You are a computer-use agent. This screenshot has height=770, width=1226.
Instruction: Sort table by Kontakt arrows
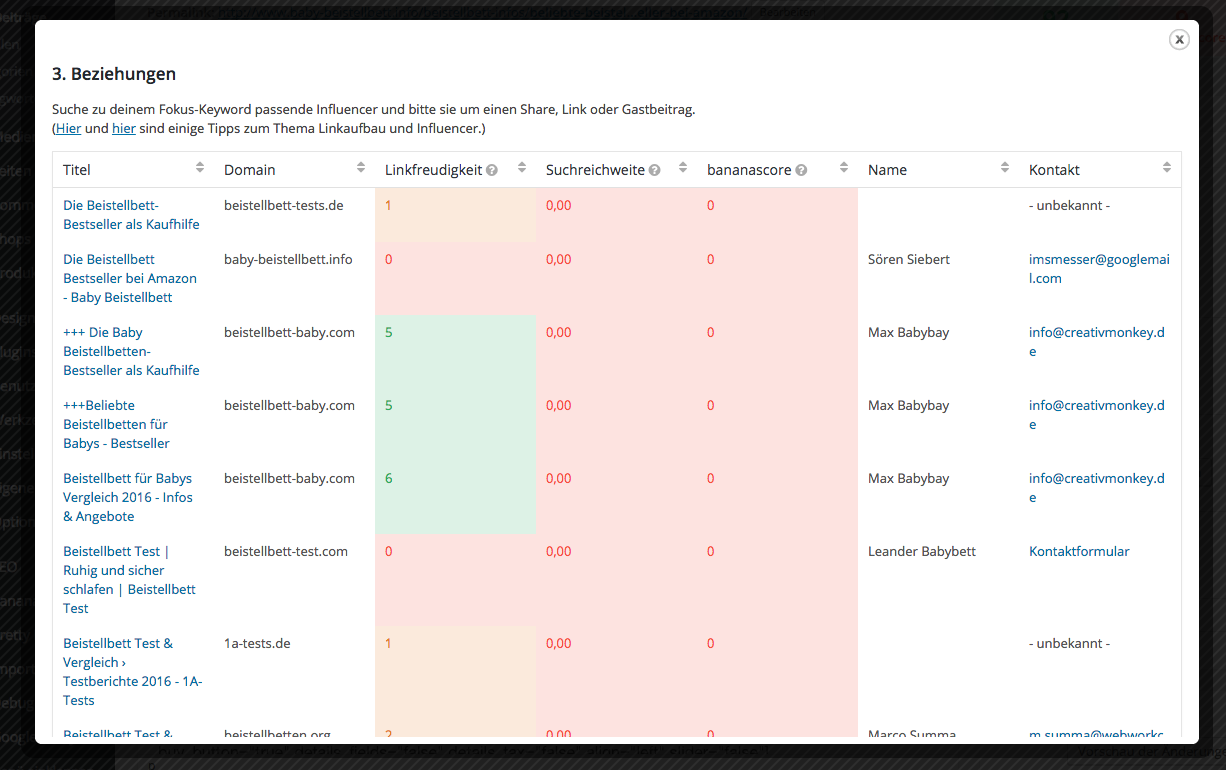point(1166,168)
